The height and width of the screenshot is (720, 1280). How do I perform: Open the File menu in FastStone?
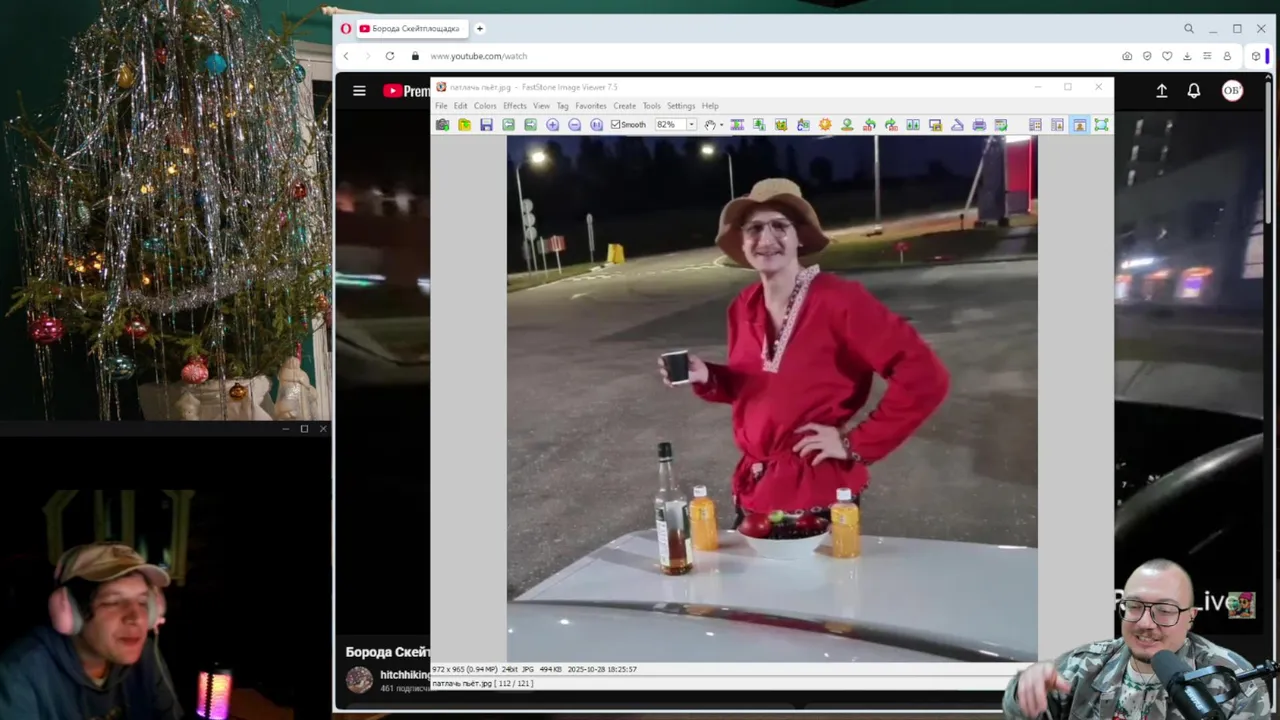click(x=441, y=106)
